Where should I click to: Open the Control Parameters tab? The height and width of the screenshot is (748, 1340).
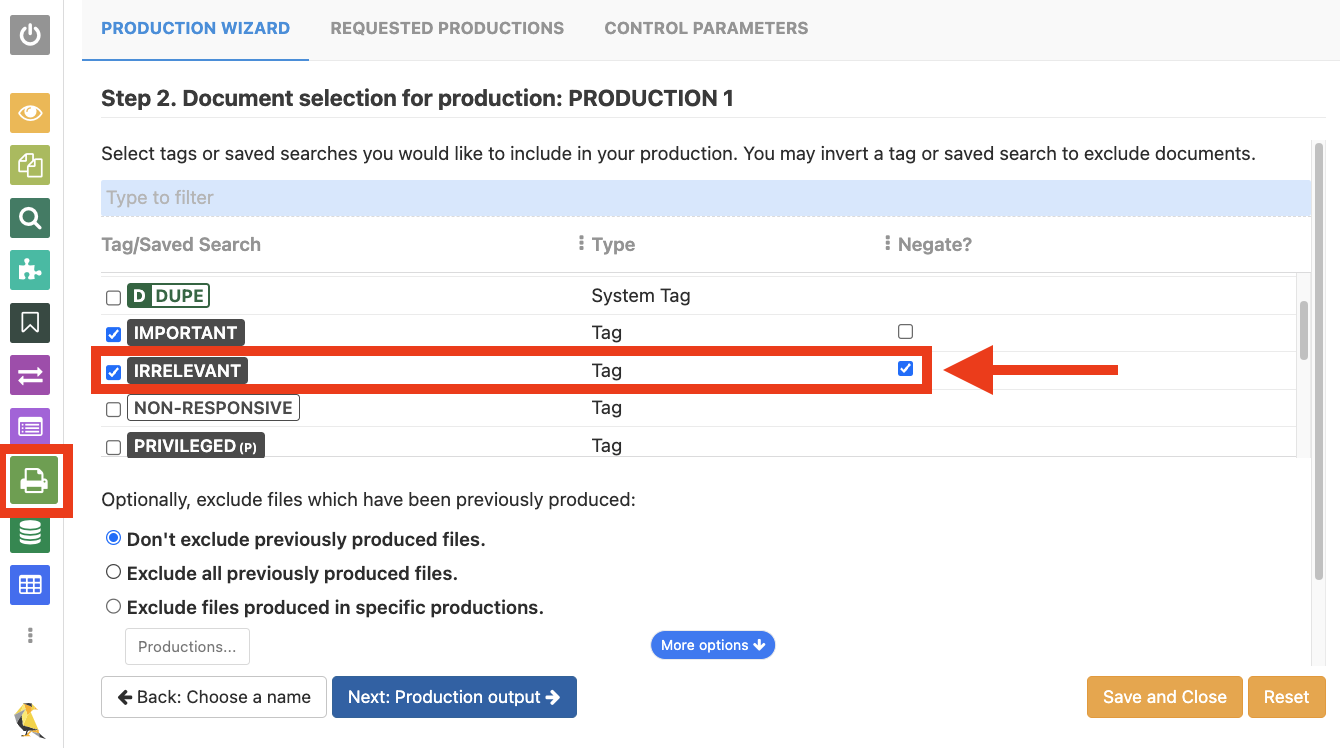(706, 28)
